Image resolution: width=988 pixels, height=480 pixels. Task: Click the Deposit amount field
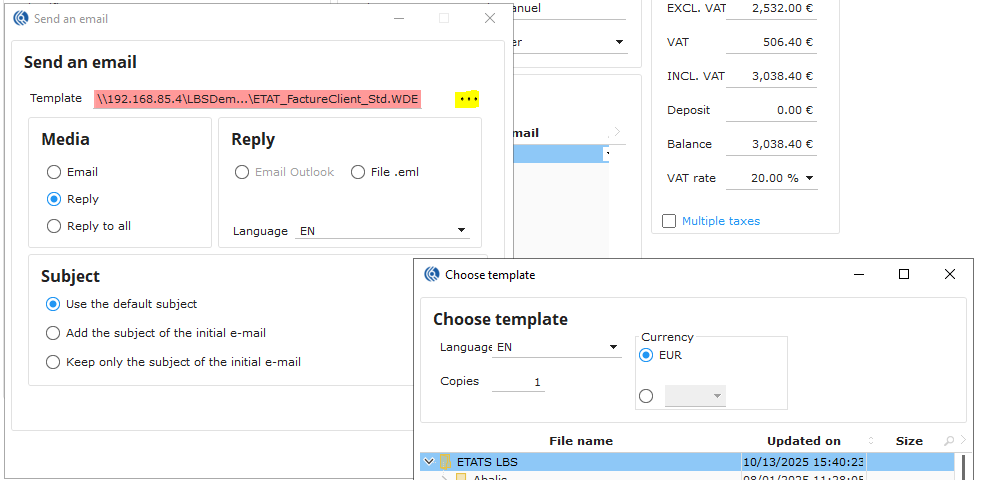click(x=771, y=110)
